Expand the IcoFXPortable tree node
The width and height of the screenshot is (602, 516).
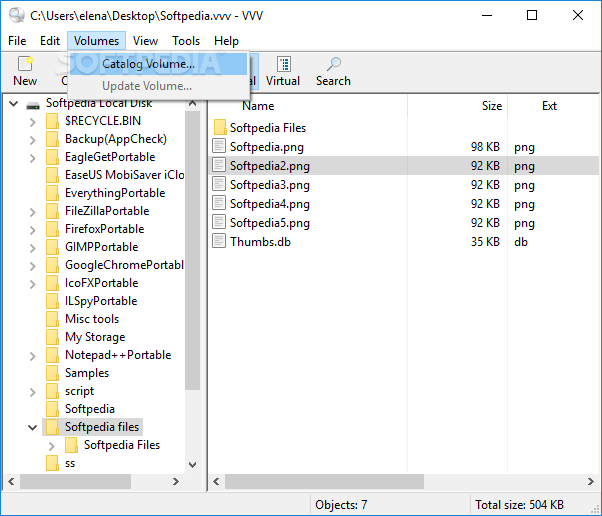tap(33, 284)
